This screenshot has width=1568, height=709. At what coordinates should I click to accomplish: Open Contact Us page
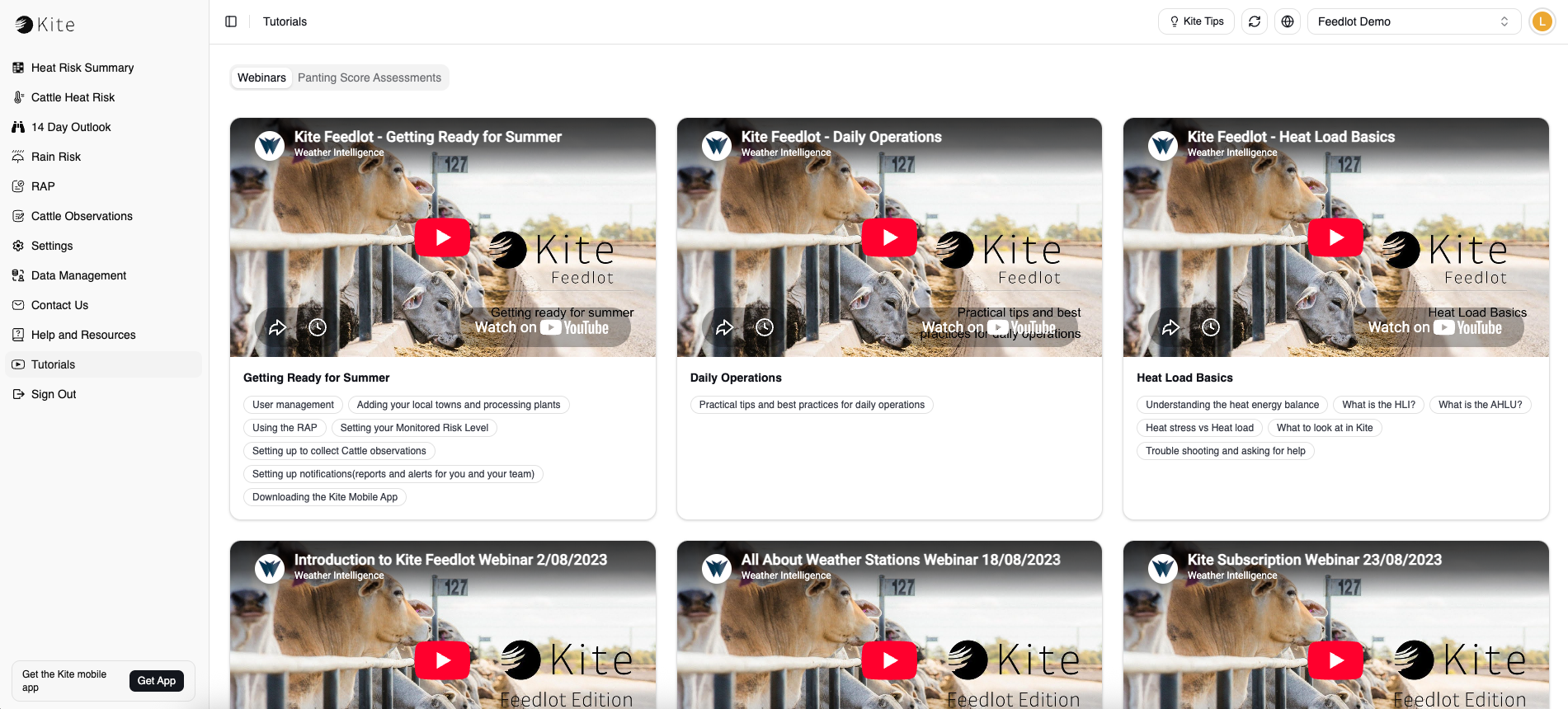104,305
